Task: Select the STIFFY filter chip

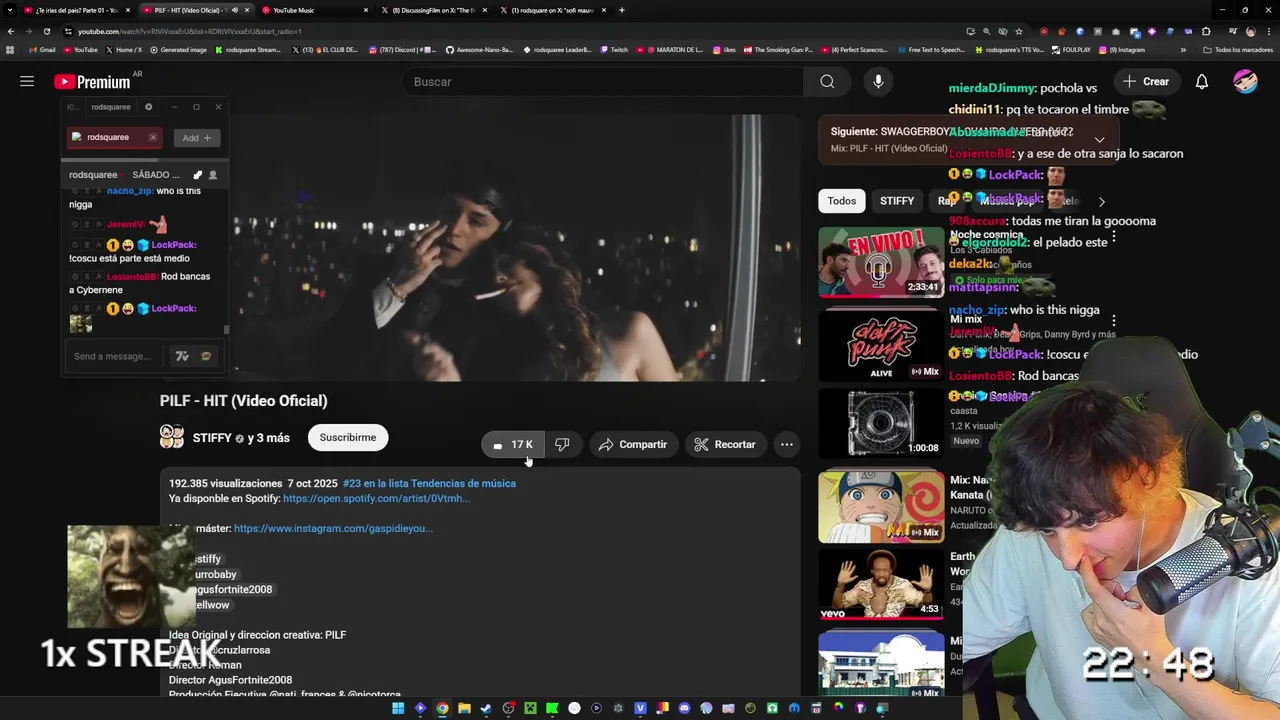Action: click(x=897, y=201)
